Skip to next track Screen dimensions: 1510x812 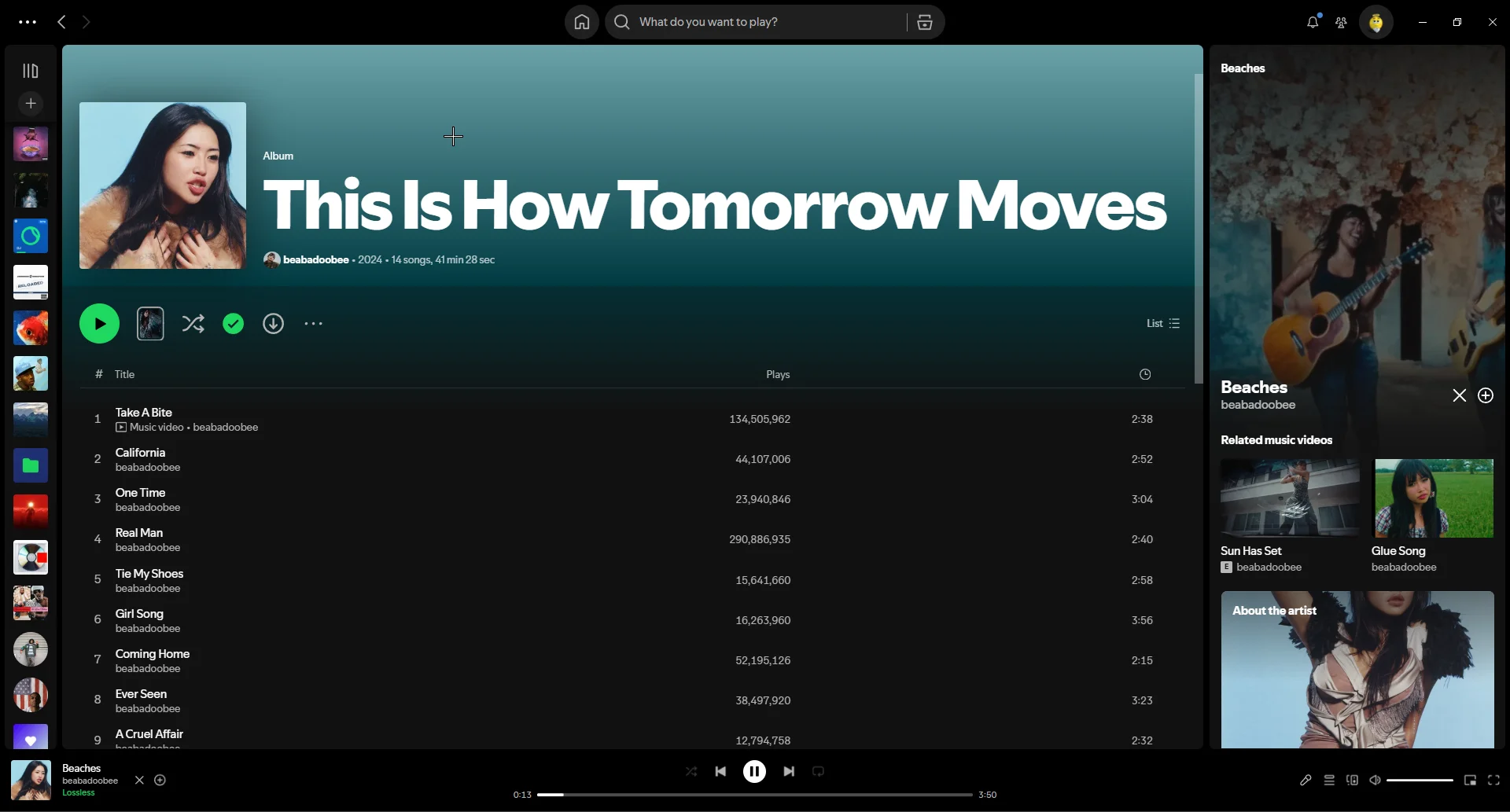(x=788, y=771)
